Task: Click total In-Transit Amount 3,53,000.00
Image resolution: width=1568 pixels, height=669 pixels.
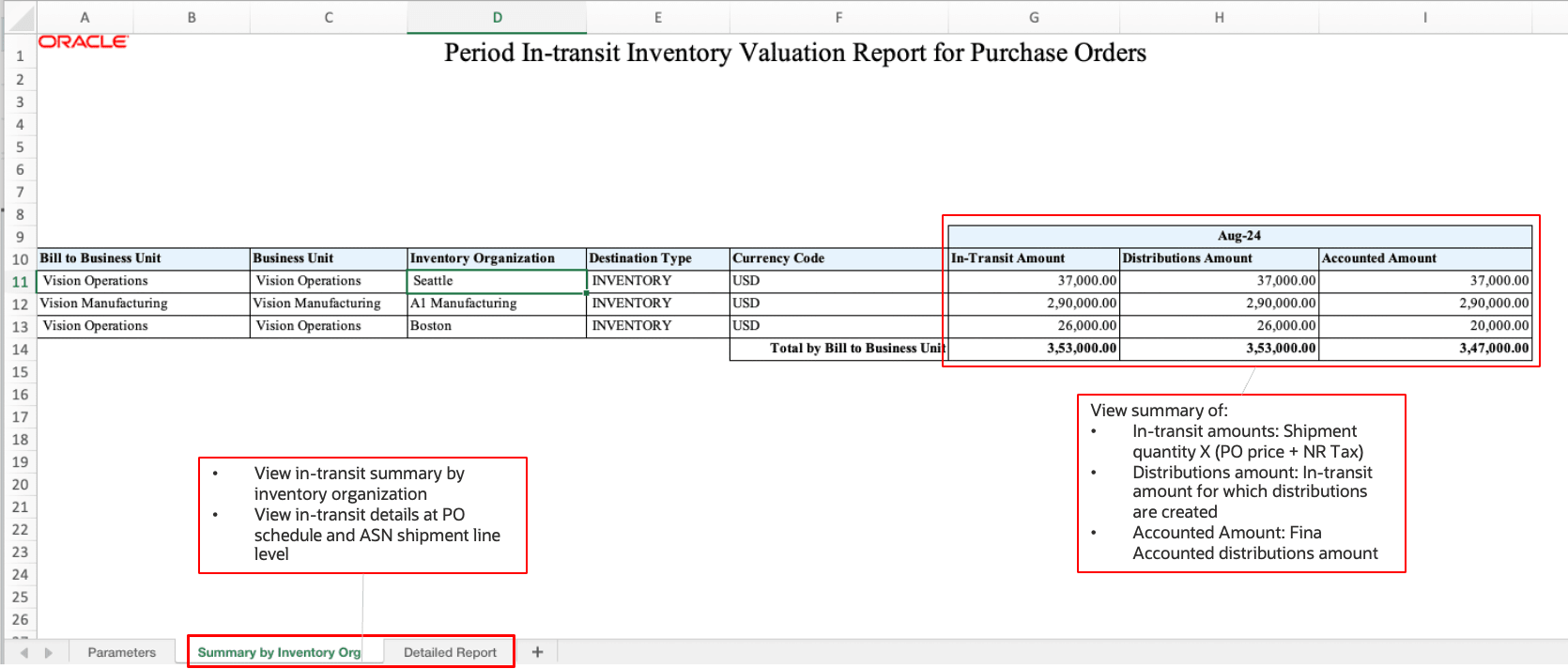Action: point(1034,349)
